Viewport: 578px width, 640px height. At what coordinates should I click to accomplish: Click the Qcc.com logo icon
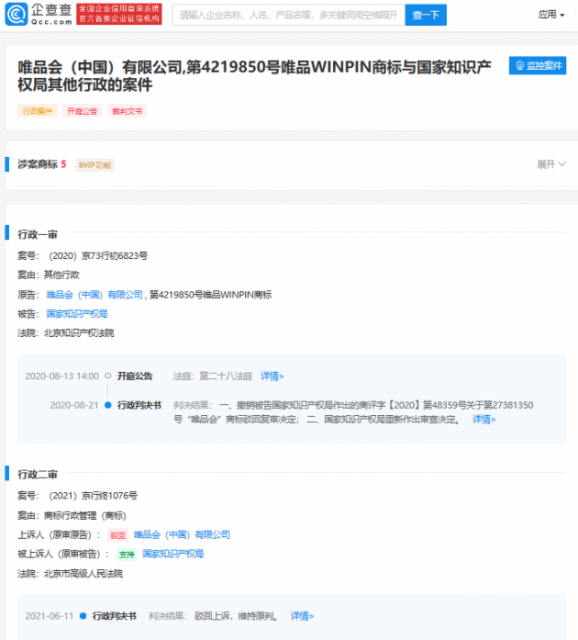pos(16,14)
